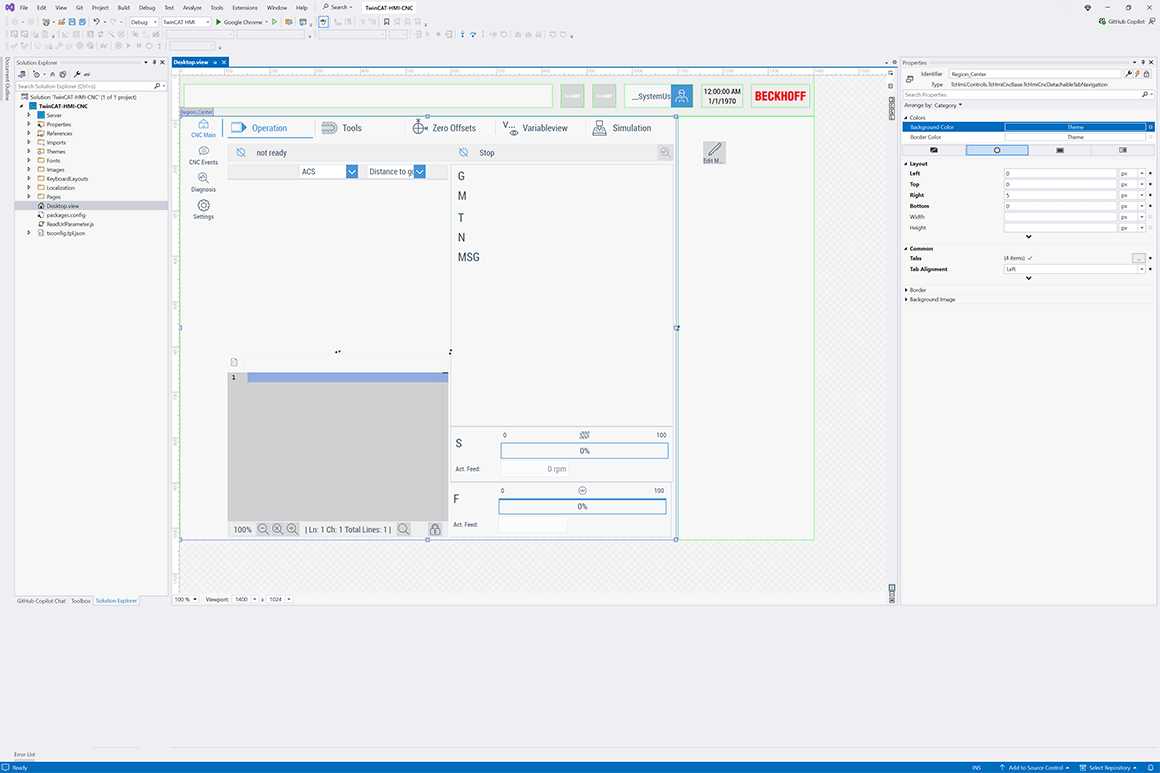Click the zoom-in magnifier in editor footer

point(292,529)
